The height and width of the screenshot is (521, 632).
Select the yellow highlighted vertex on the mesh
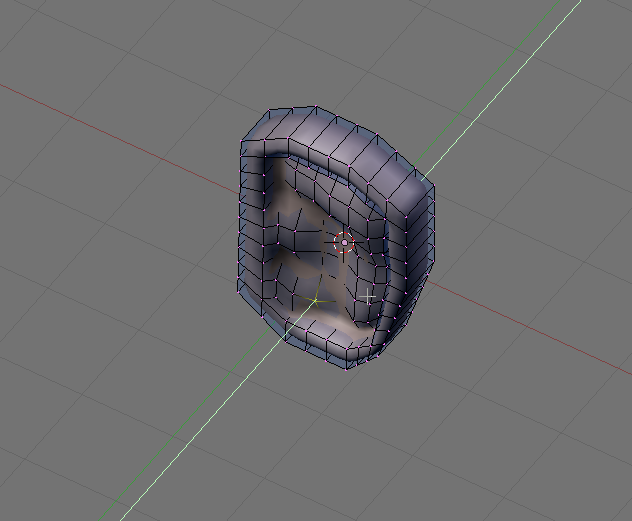pos(316,301)
